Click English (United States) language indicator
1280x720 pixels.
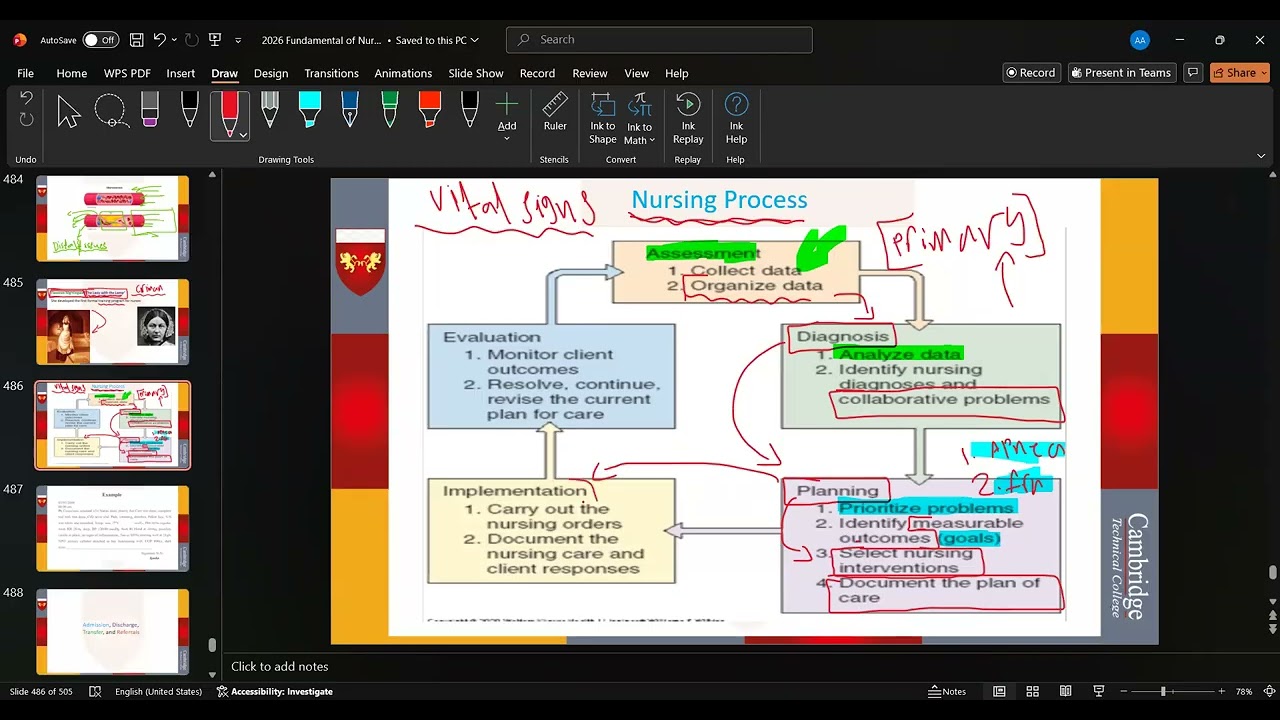(x=158, y=692)
